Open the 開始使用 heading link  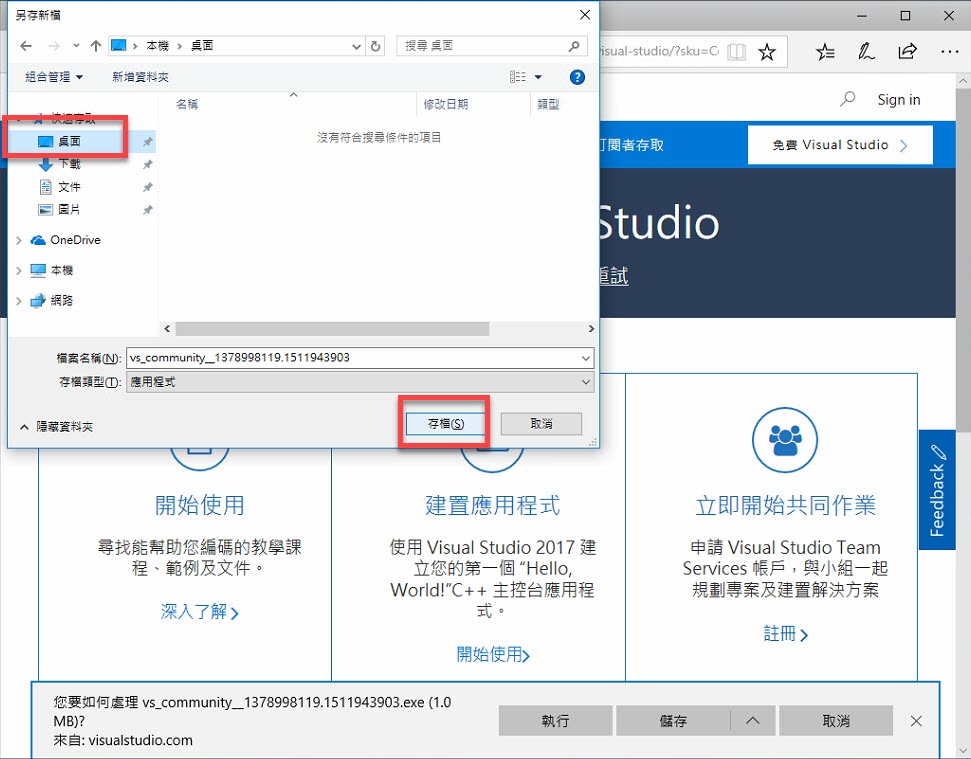point(199,505)
